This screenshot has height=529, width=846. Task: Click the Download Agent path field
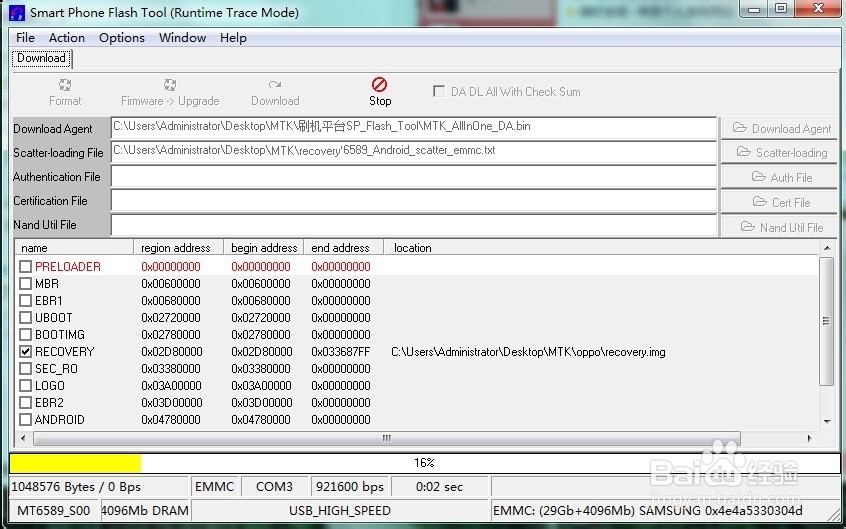(414, 127)
